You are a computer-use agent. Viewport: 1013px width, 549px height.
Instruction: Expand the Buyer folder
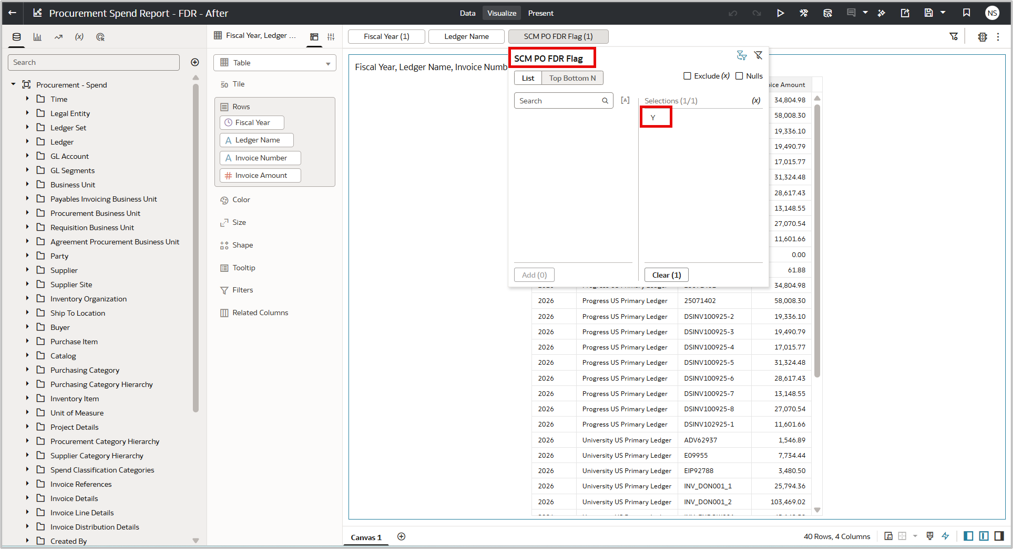(x=27, y=327)
